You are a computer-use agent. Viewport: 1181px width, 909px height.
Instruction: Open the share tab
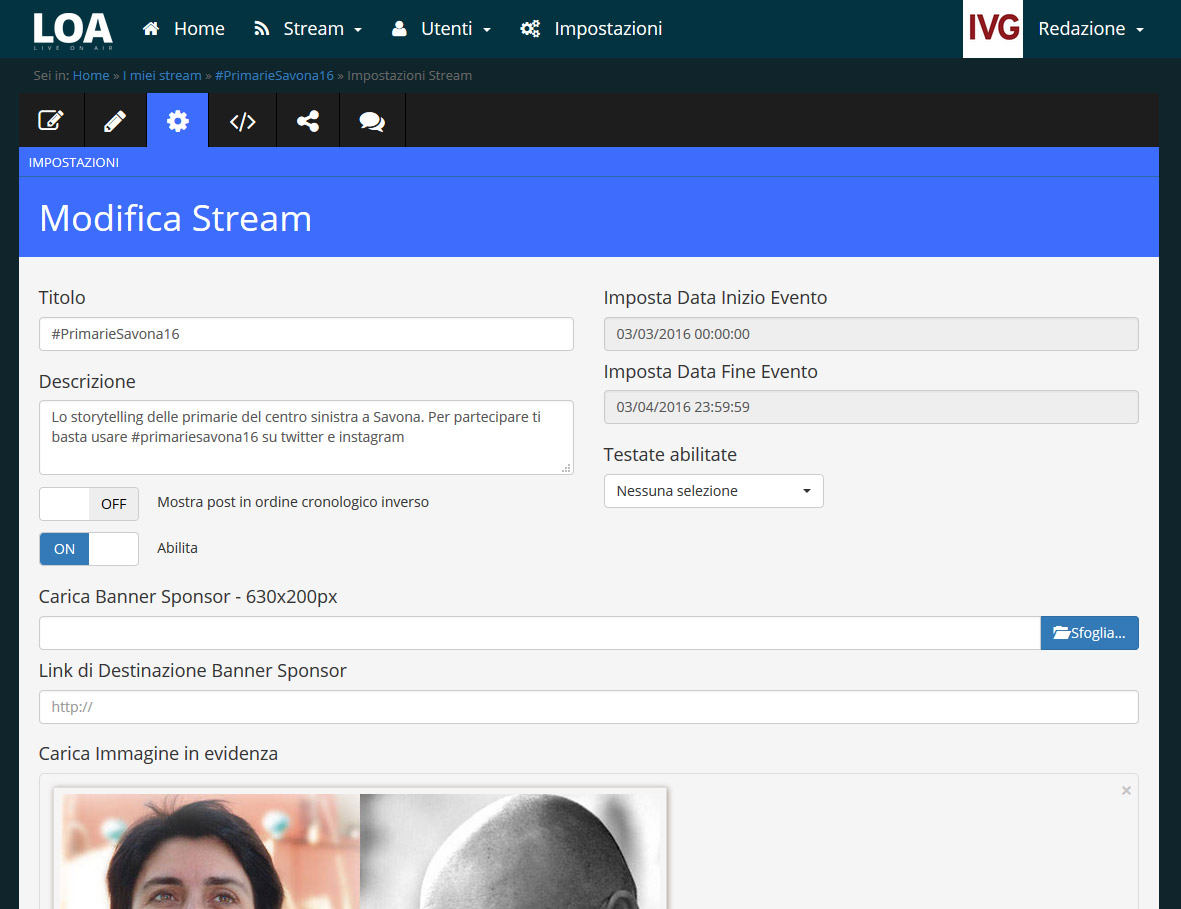[308, 120]
